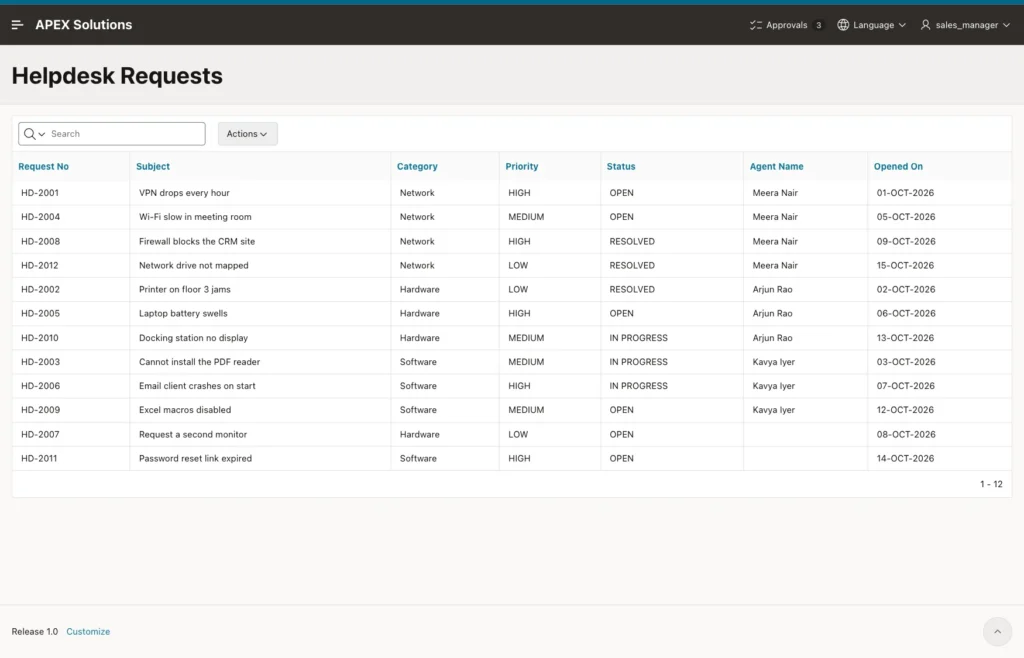Open the Actions dropdown menu
The image size is (1024, 658).
248,134
